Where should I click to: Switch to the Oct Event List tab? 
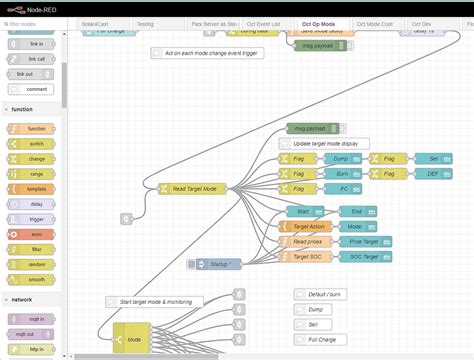coord(263,24)
